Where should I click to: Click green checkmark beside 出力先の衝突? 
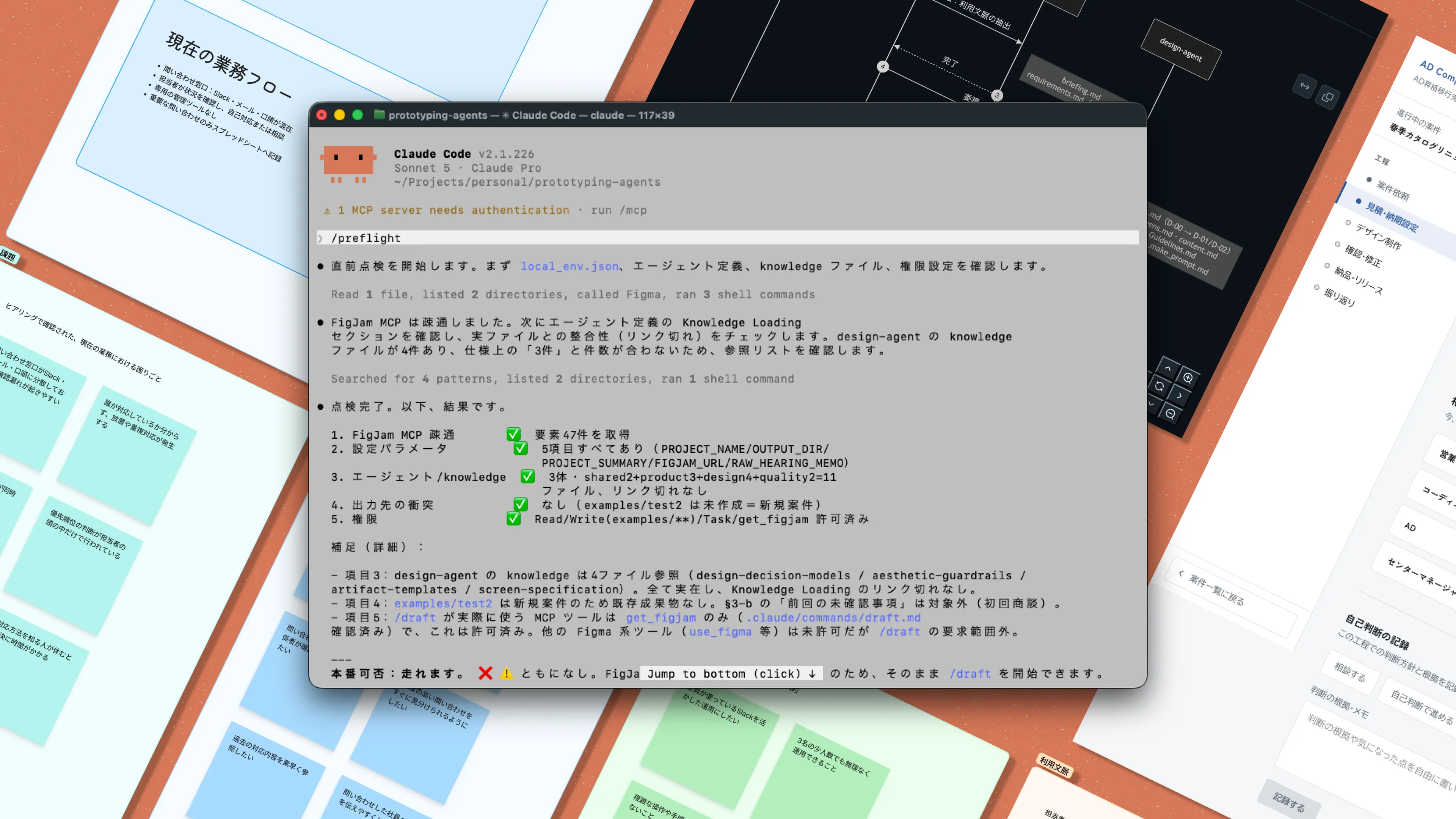(x=521, y=504)
